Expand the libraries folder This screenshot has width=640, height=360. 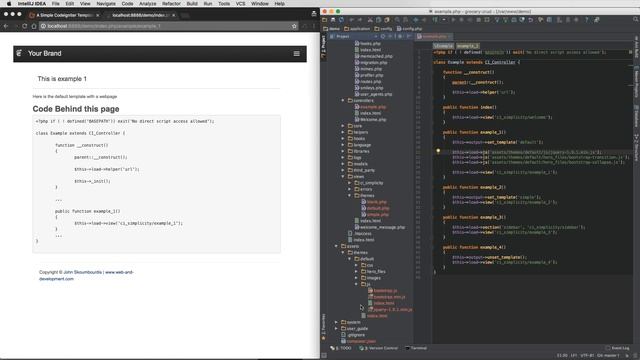coord(343,151)
